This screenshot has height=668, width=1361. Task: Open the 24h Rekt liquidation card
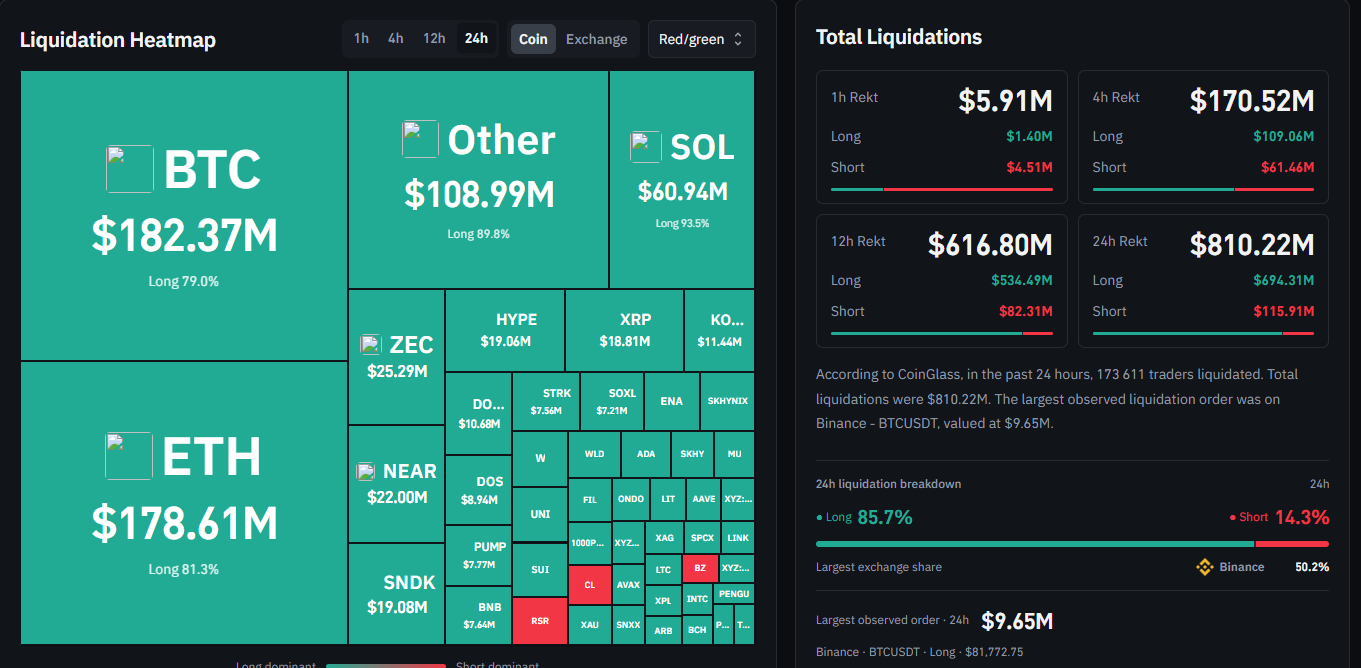pos(1203,281)
